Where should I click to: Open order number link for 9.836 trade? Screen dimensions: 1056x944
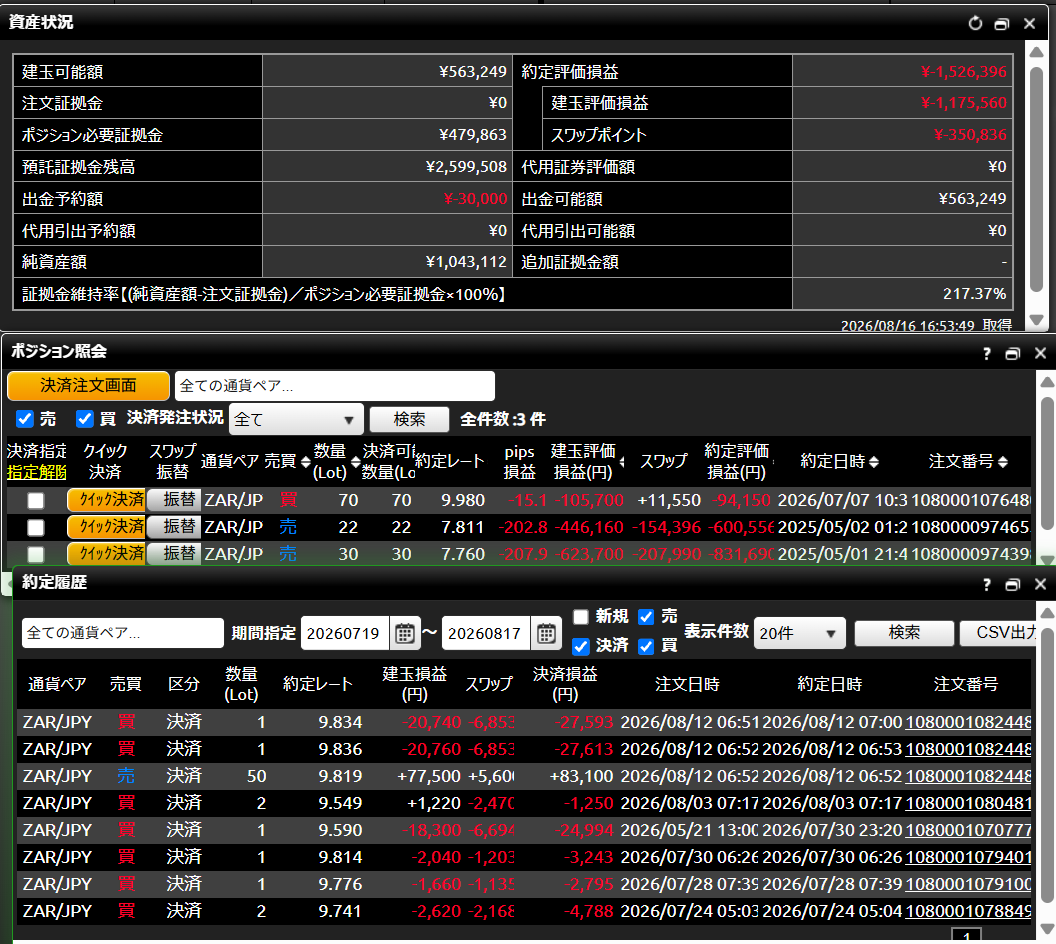coord(968,749)
